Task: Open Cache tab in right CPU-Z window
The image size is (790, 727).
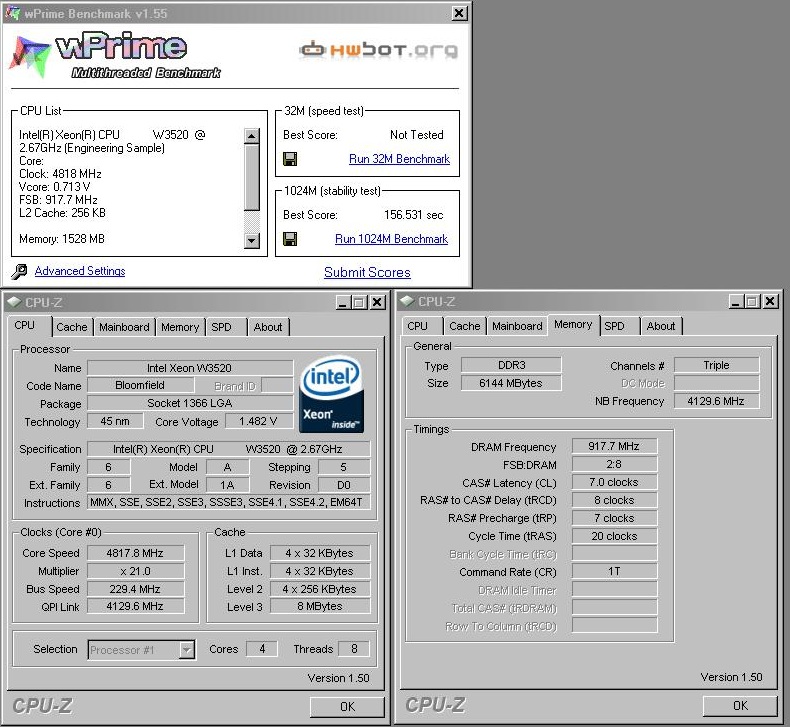Action: (x=465, y=326)
